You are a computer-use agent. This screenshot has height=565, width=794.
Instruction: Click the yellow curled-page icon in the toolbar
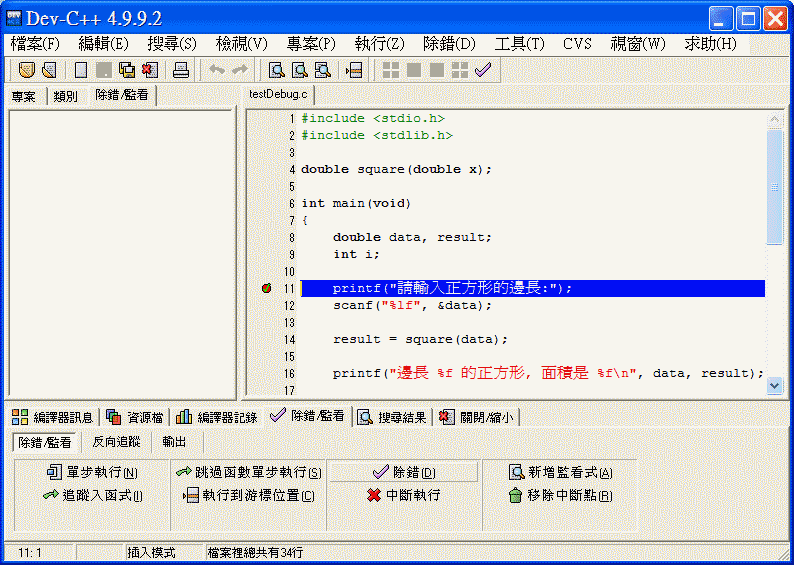pyautogui.click(x=26, y=70)
